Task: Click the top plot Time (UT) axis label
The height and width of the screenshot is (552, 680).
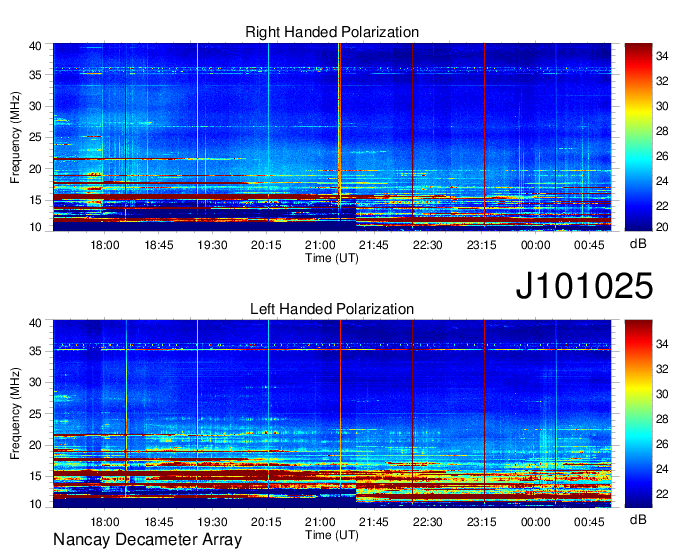Action: tap(332, 258)
